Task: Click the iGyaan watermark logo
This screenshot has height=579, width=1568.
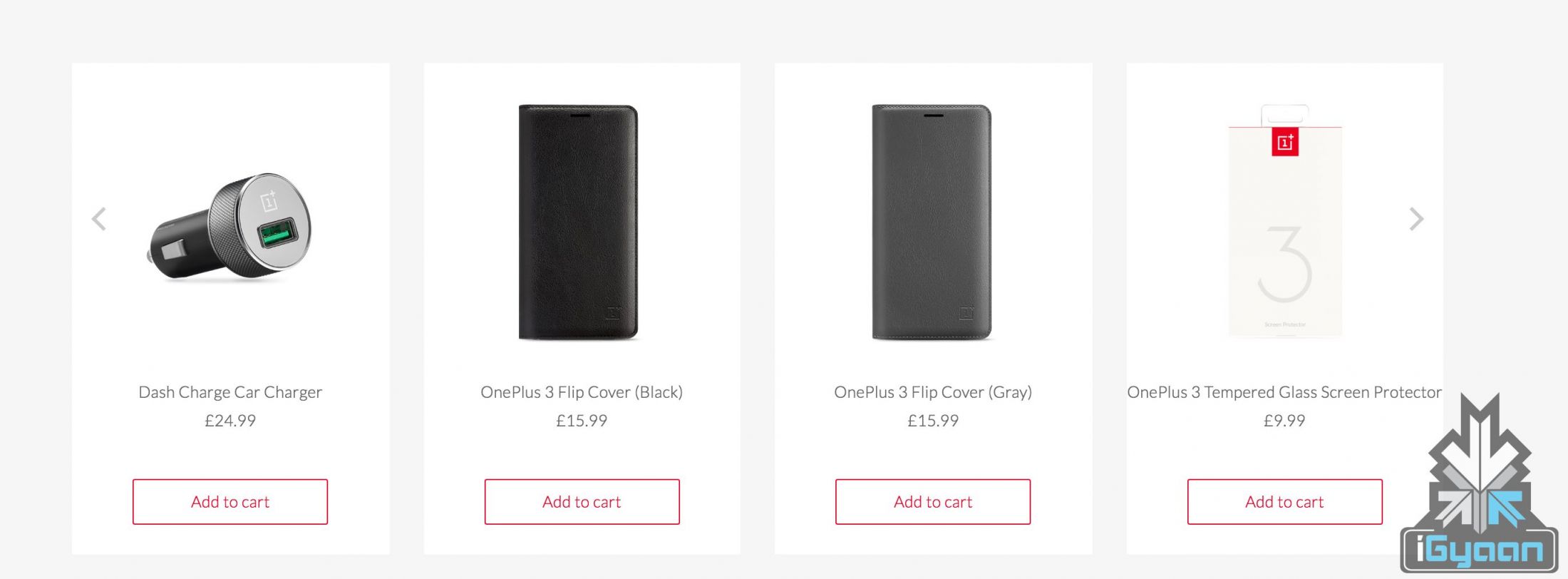Action: [1480, 492]
